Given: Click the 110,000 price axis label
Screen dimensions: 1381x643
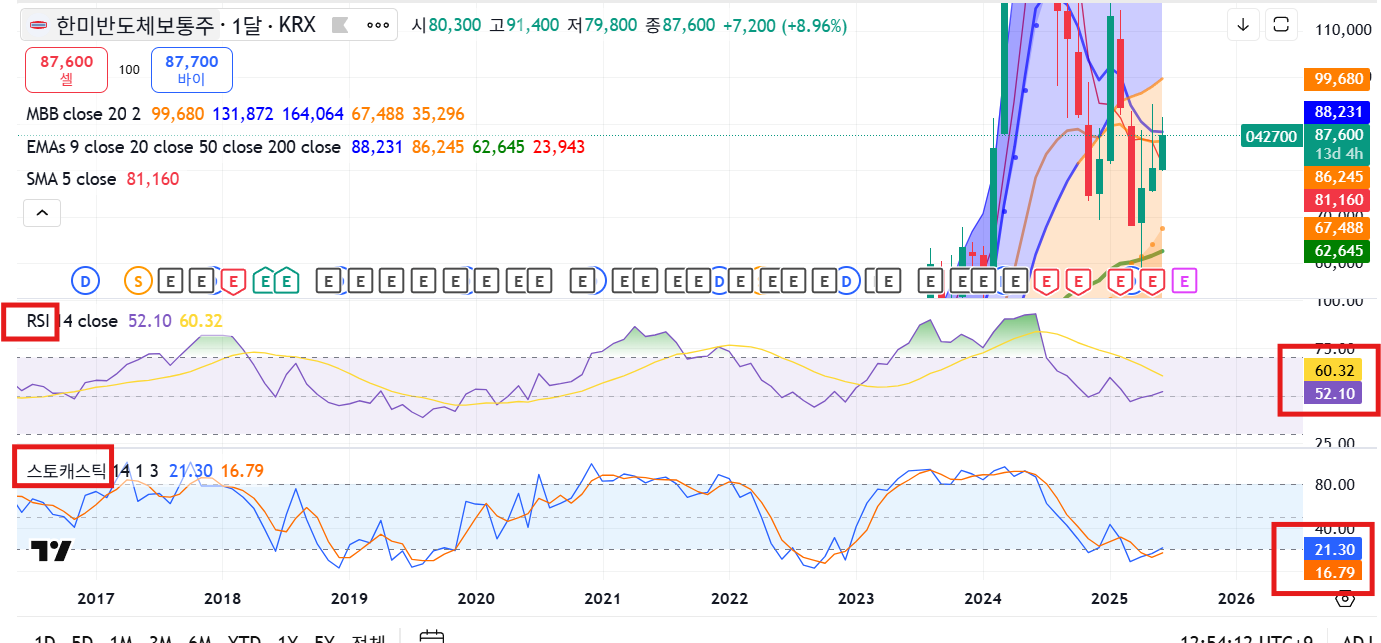Looking at the screenshot, I should pyautogui.click(x=1343, y=31).
